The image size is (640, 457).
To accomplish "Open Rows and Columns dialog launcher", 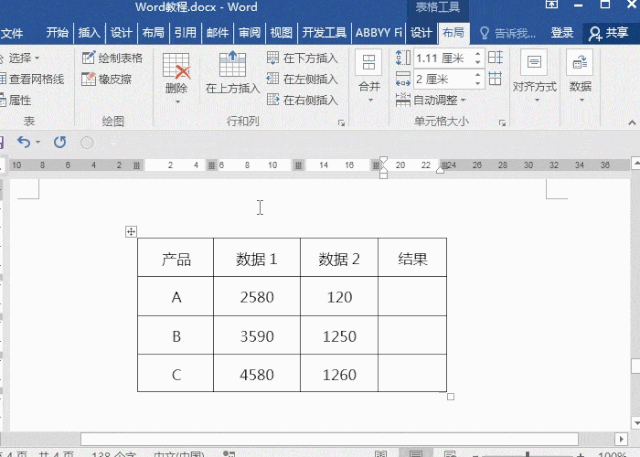I will click(341, 123).
